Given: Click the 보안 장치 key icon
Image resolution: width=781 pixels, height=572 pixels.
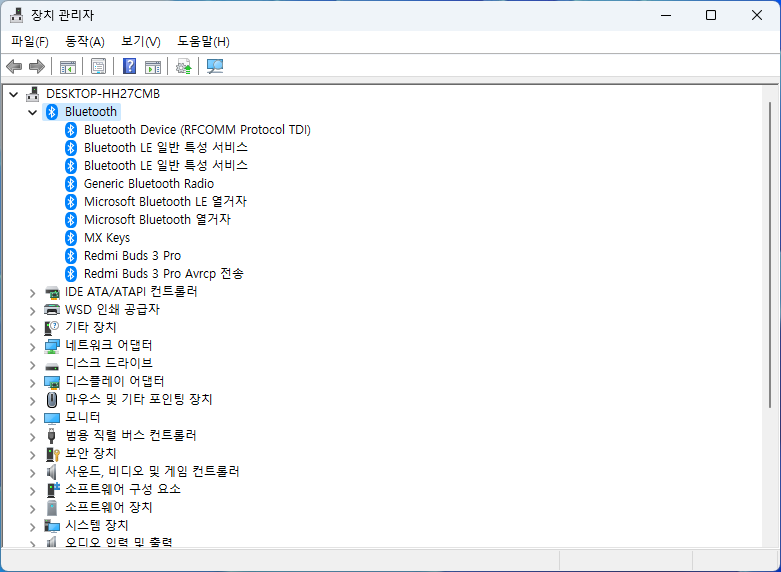Looking at the screenshot, I should (52, 453).
